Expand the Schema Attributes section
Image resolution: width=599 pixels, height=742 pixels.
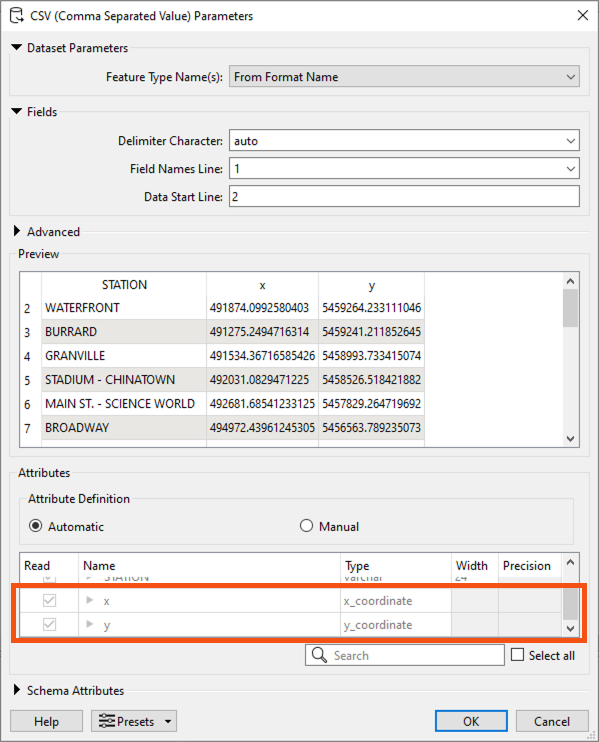pyautogui.click(x=17, y=690)
